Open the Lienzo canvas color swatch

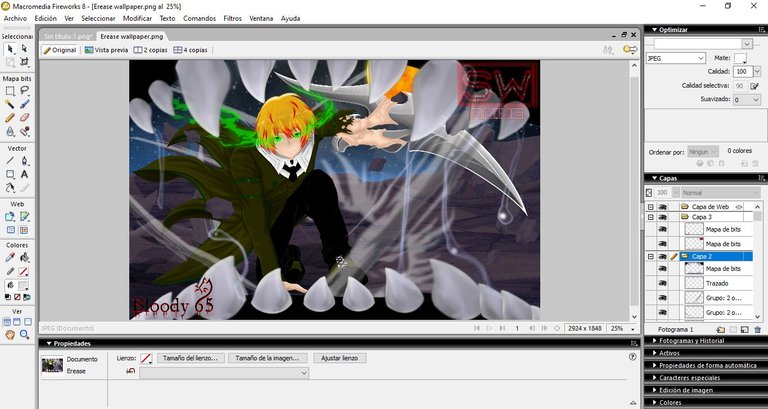[146, 359]
